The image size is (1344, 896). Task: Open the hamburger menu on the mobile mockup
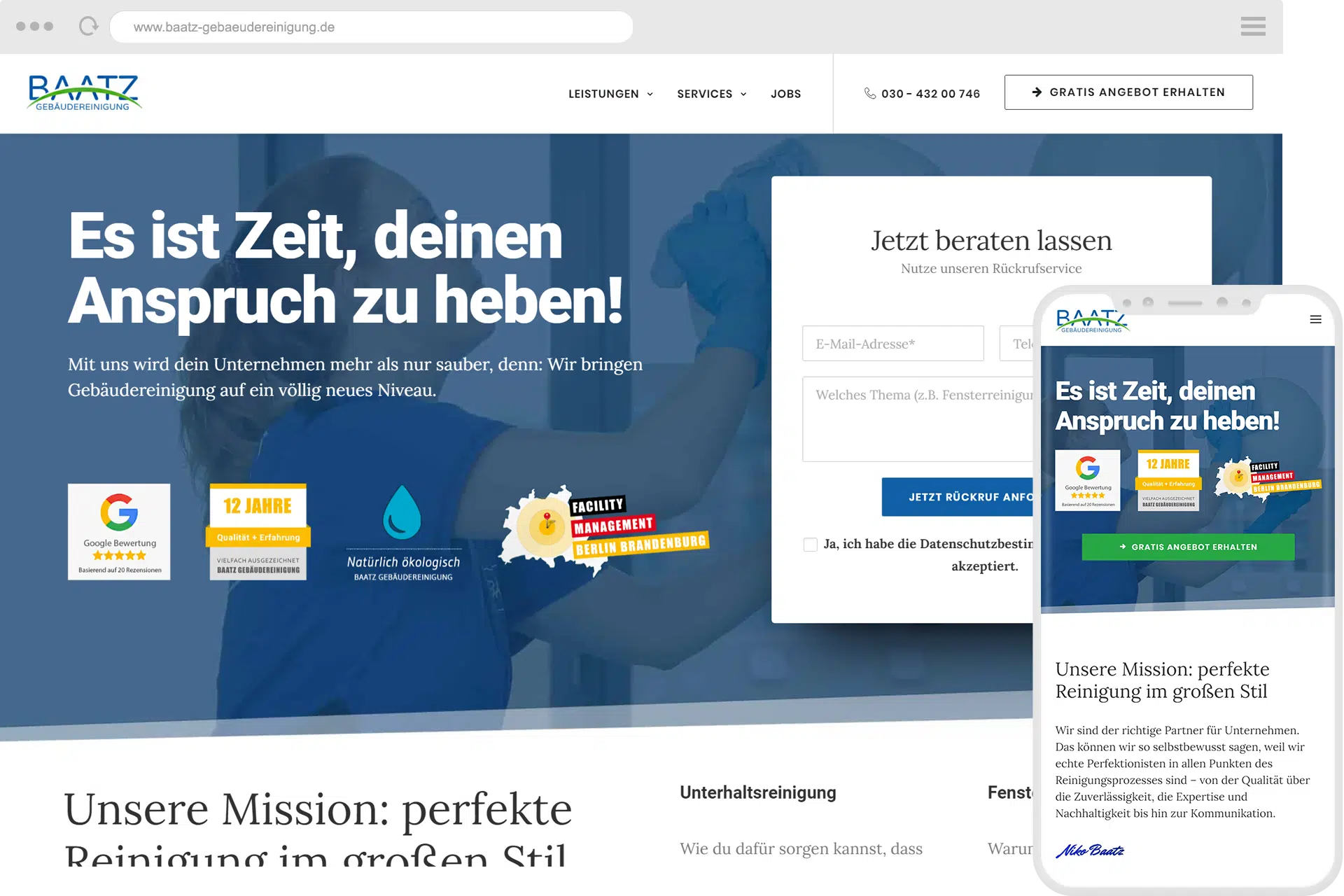[x=1314, y=319]
